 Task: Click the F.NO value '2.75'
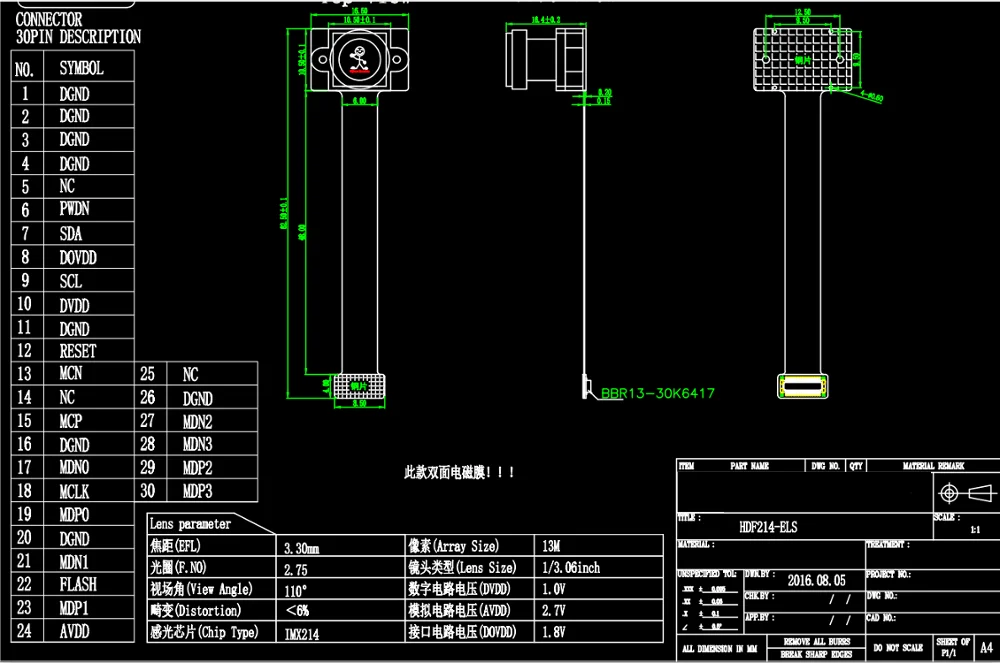pos(296,570)
